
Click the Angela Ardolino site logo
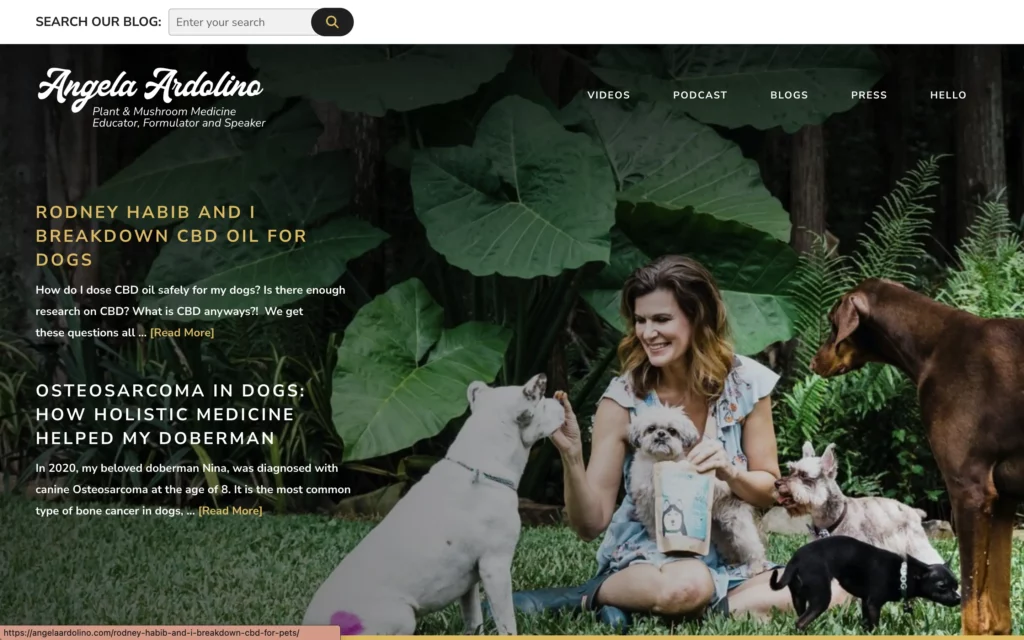tap(150, 88)
